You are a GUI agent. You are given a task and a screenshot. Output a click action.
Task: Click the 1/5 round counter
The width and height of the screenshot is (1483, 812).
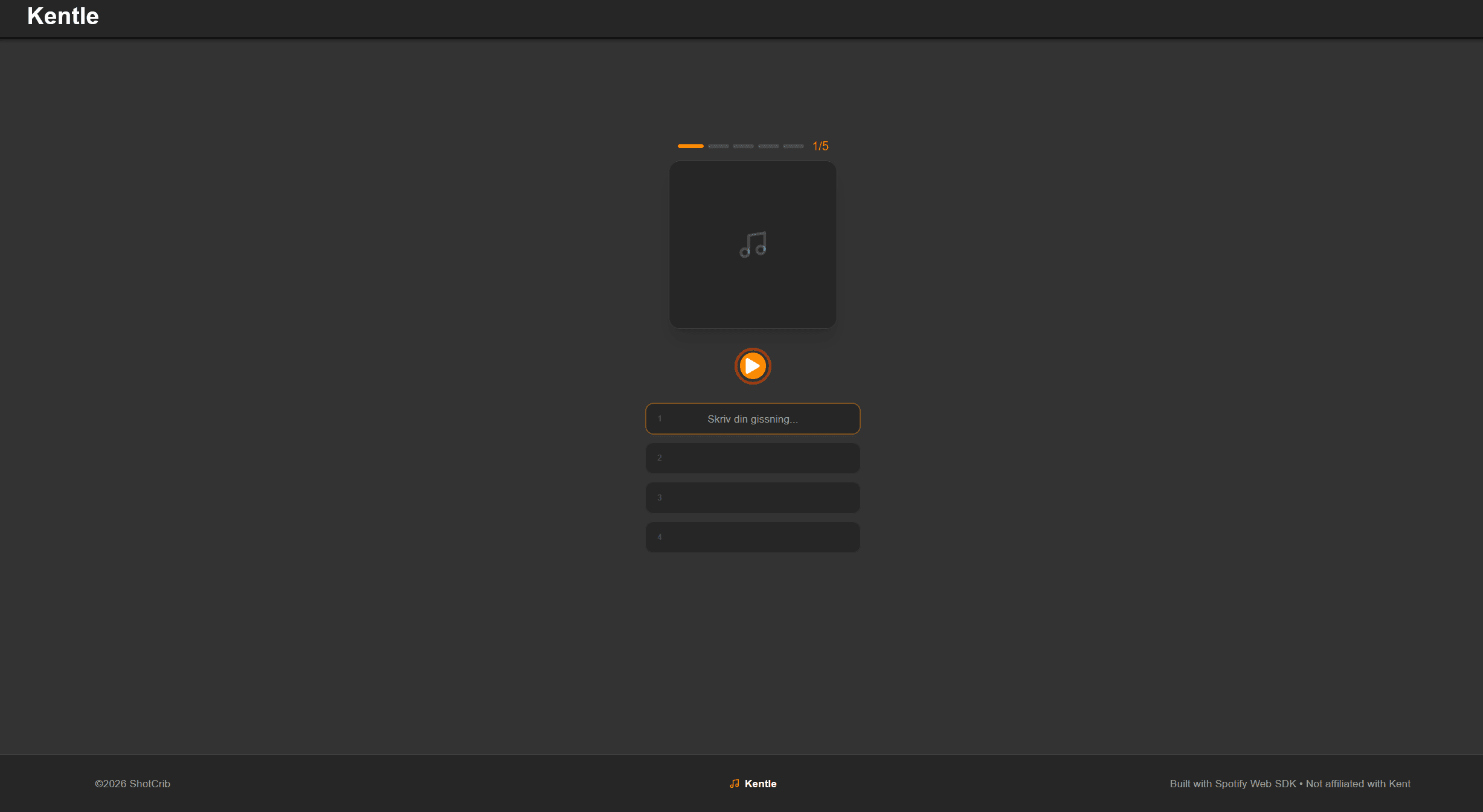coord(820,146)
